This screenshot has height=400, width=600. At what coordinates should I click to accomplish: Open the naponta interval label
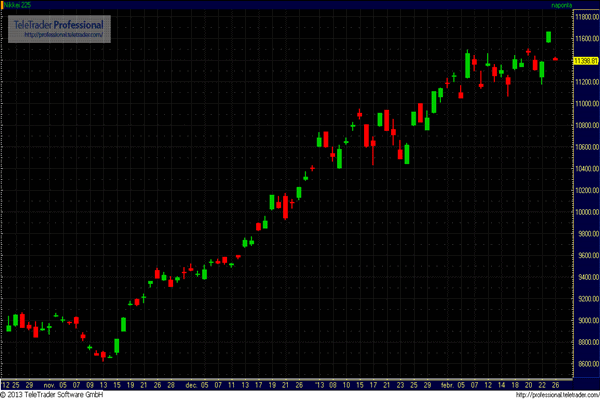pos(561,5)
